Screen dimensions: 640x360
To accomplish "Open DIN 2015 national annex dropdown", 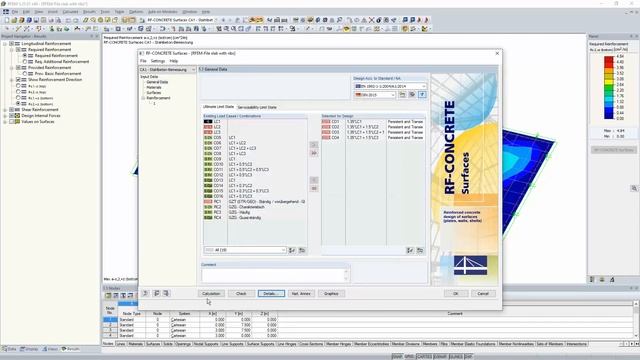I will point(393,95).
